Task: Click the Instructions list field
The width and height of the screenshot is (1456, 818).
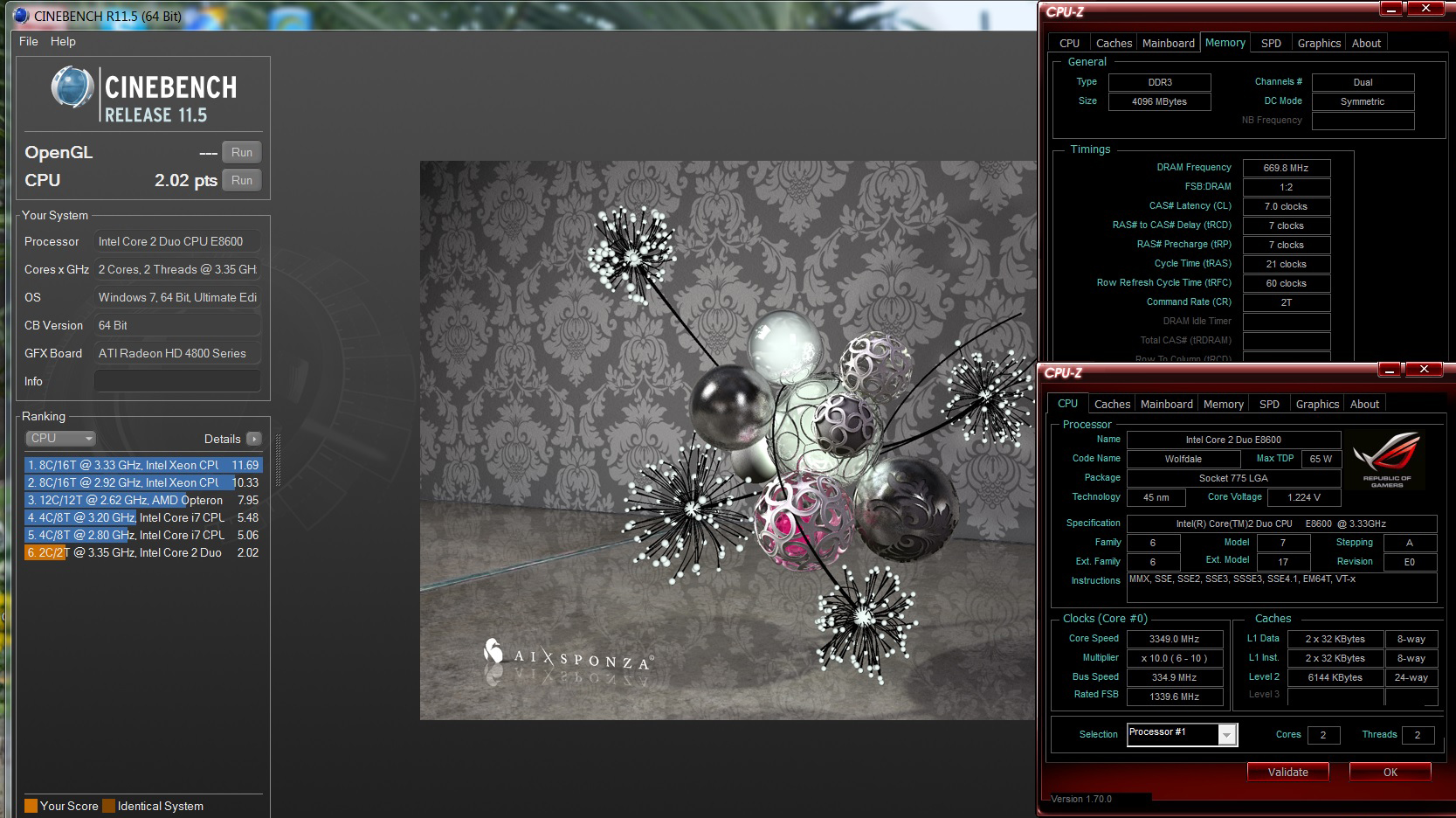Action: [1281, 587]
